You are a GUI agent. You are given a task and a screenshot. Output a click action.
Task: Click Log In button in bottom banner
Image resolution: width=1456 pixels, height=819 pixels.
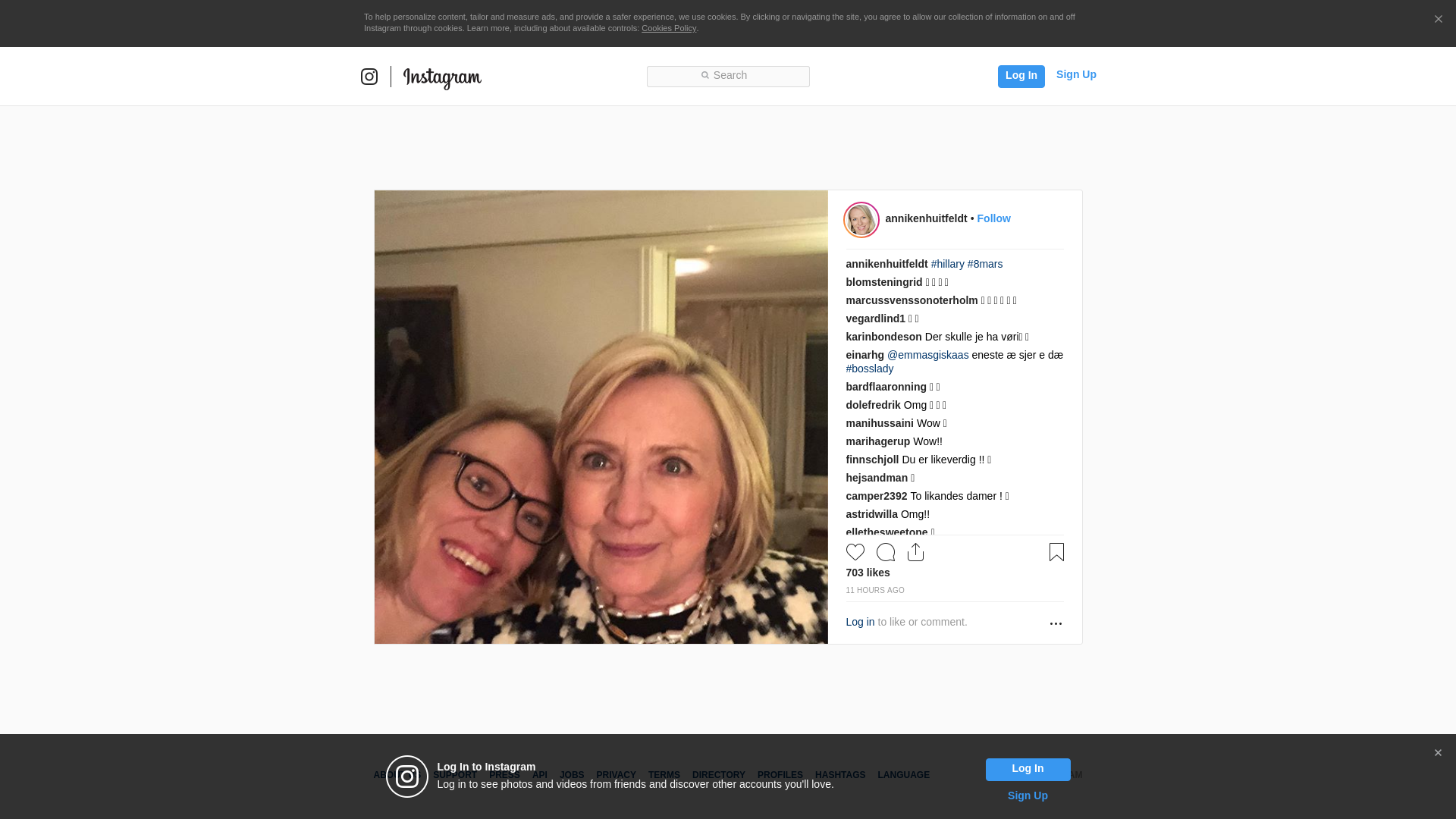click(1028, 770)
